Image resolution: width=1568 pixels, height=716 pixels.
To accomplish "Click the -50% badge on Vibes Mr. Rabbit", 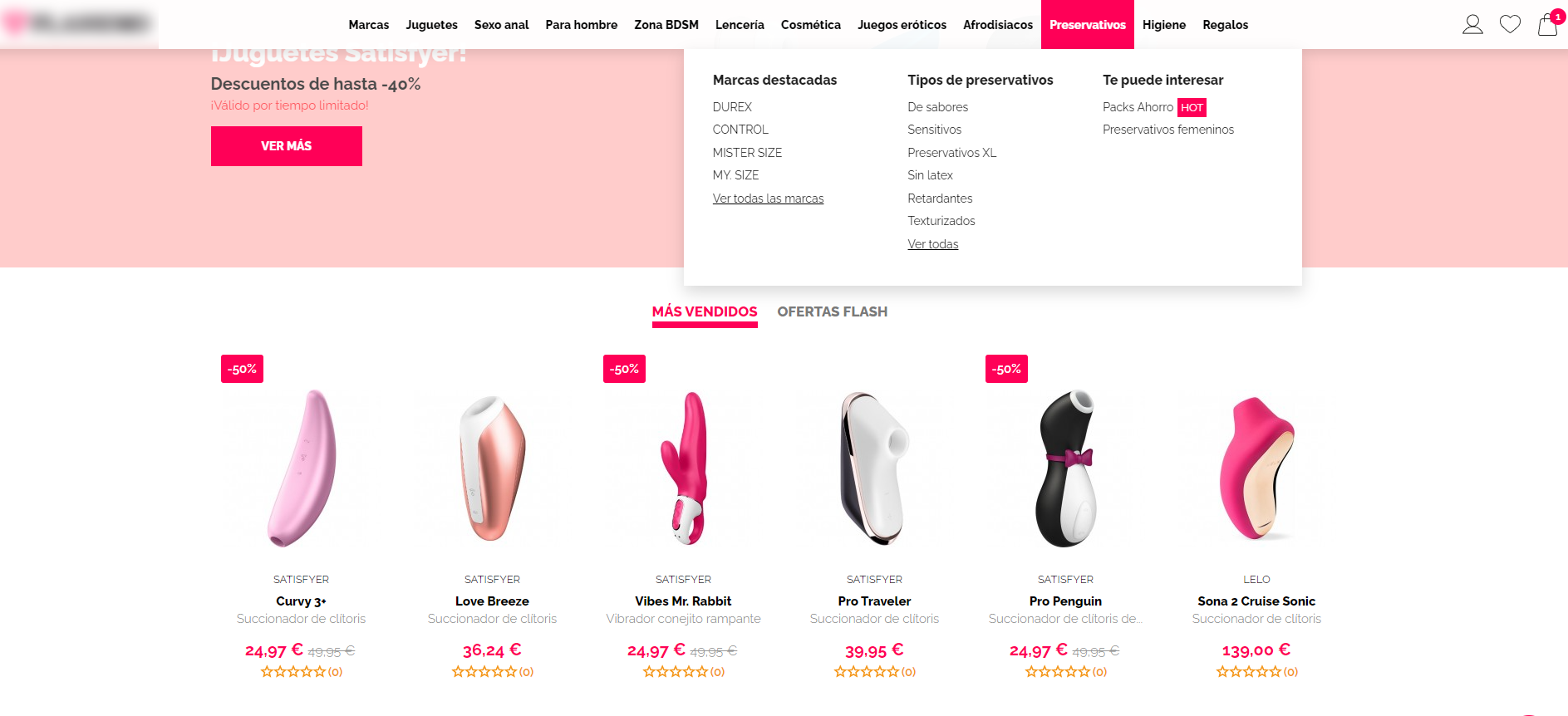I will click(x=624, y=369).
